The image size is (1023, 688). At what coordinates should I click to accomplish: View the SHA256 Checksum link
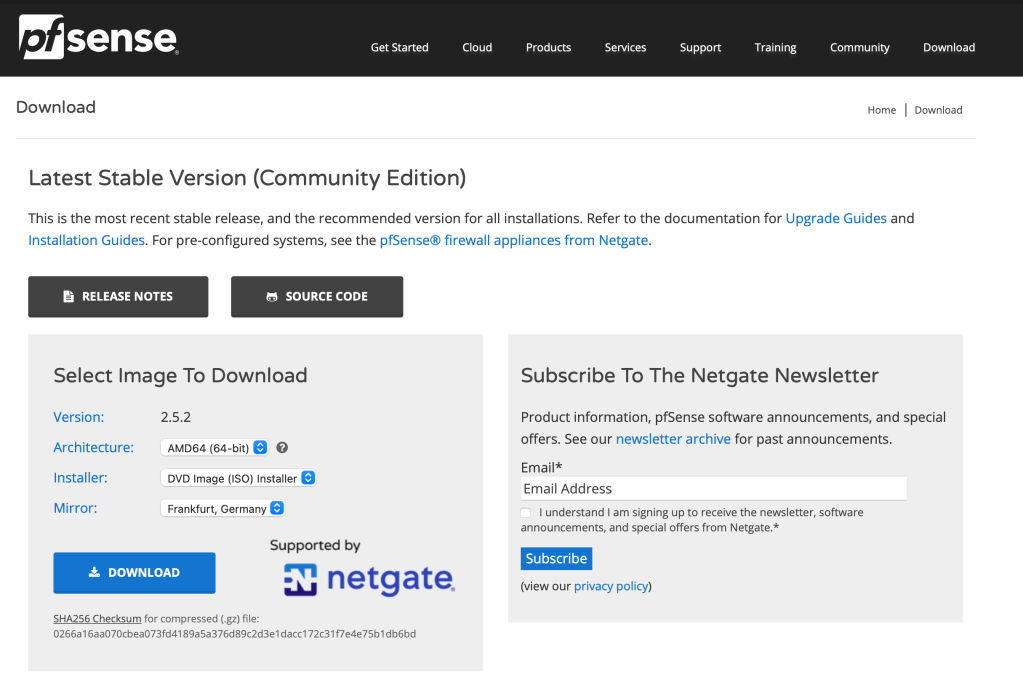point(97,619)
